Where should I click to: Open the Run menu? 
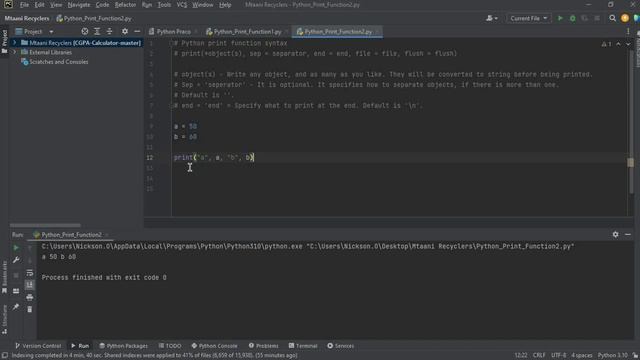pyautogui.click(x=147, y=5)
